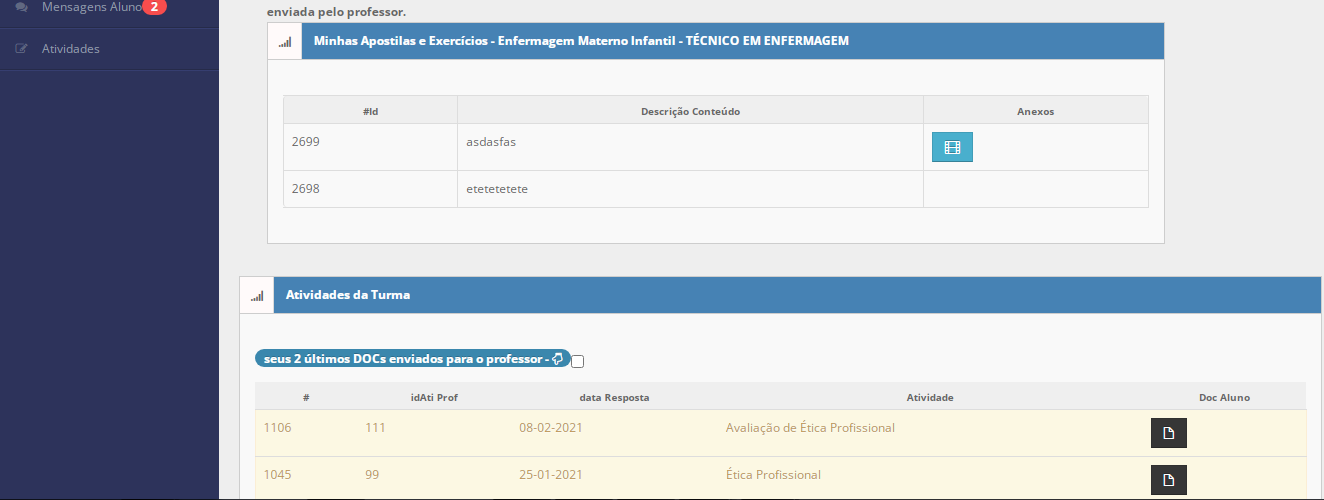
Task: Click the 'idAti Prof' column header
Action: 434,397
